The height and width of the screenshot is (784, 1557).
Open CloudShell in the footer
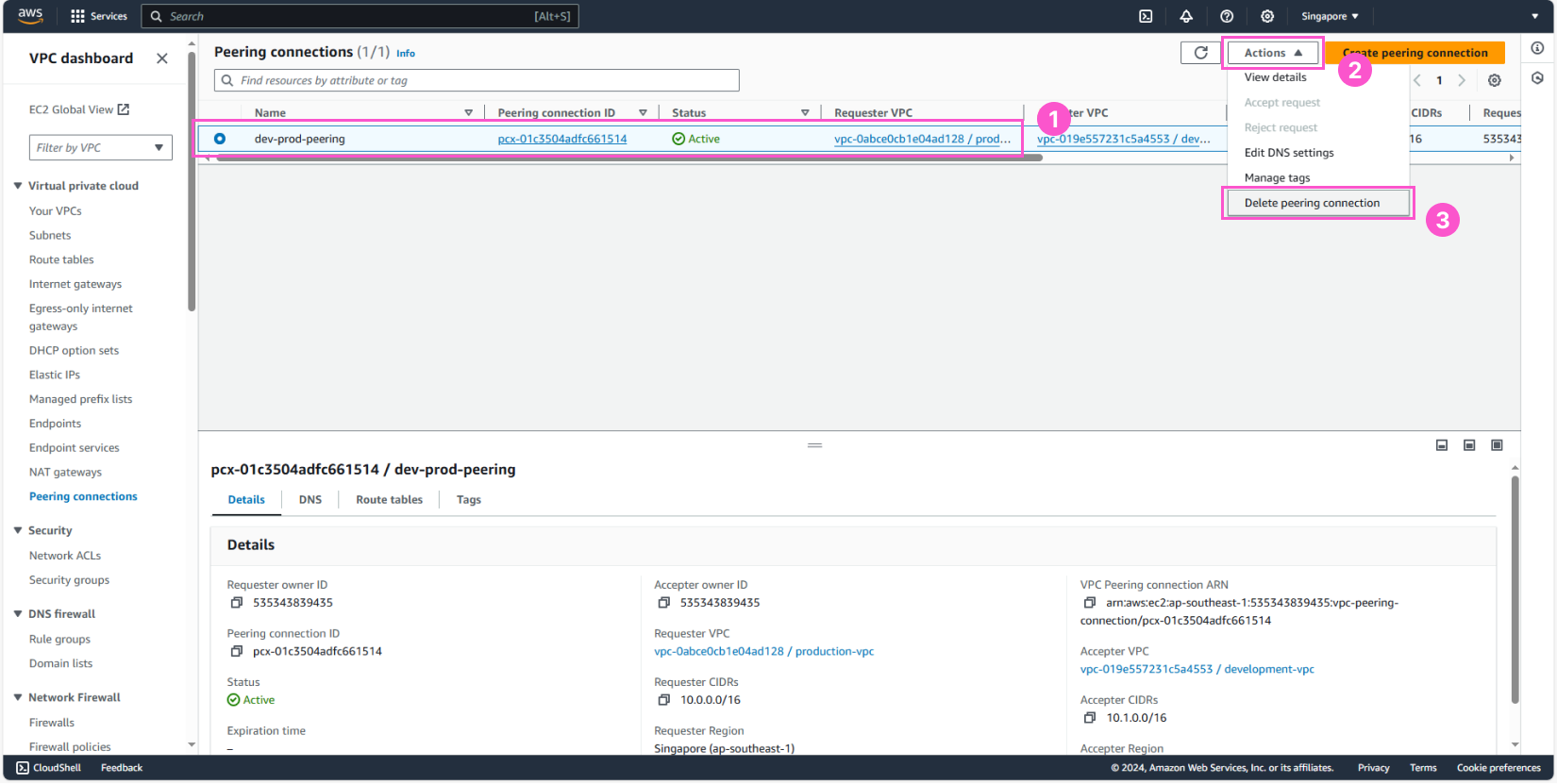49,768
